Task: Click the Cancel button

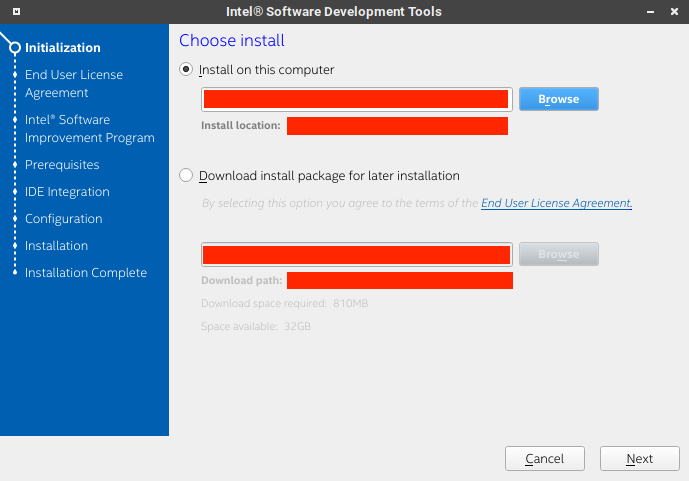Action: (x=544, y=459)
